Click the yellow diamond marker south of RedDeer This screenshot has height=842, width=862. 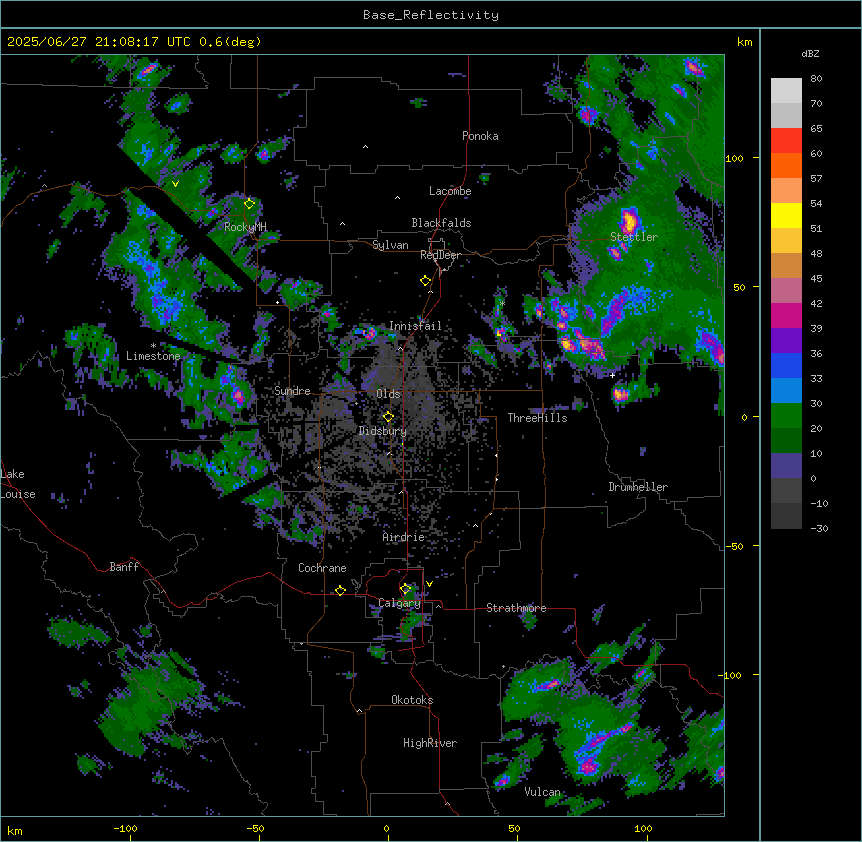pos(425,280)
